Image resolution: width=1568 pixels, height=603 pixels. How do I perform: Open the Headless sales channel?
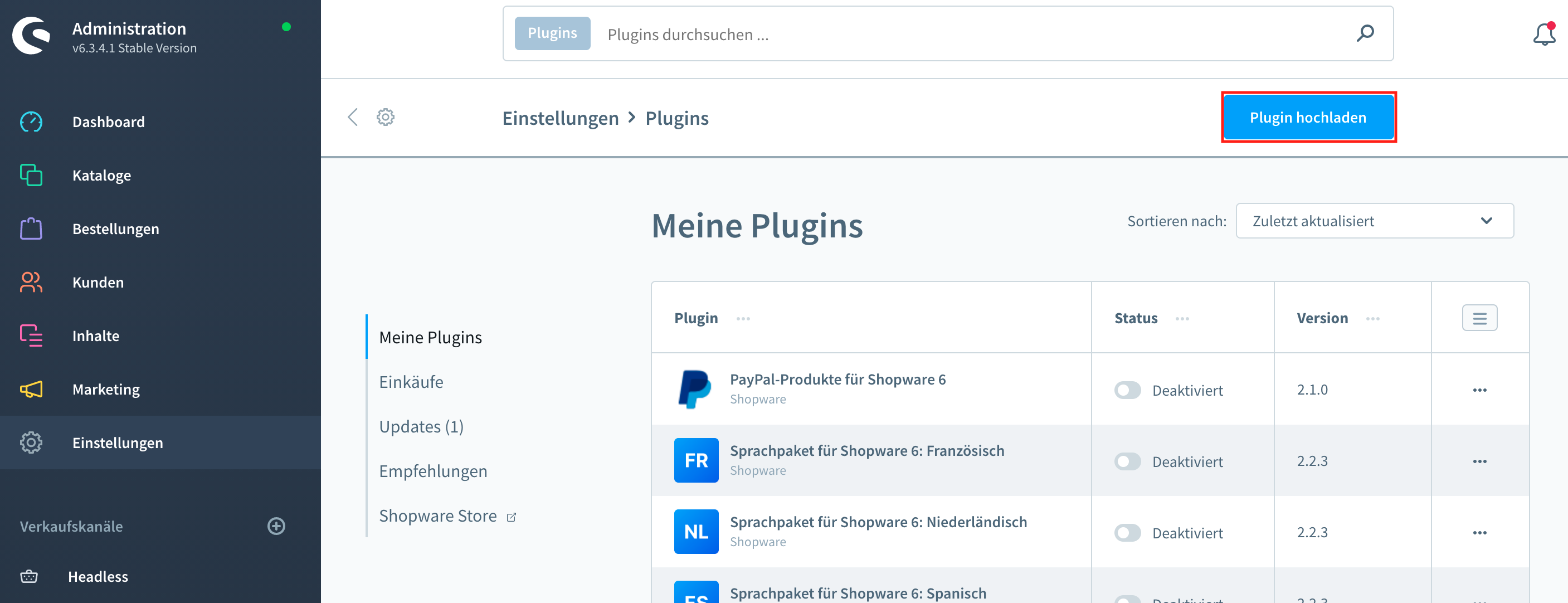pos(98,576)
